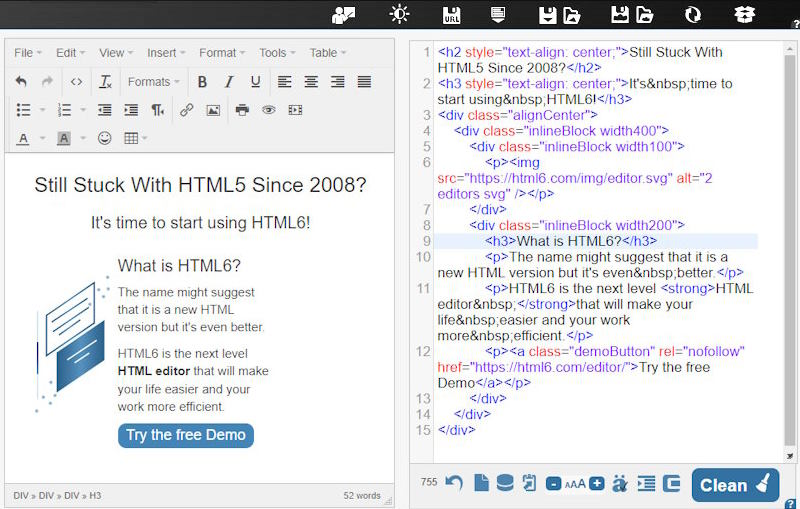
Task: Click the increase indent icon
Action: point(131,110)
